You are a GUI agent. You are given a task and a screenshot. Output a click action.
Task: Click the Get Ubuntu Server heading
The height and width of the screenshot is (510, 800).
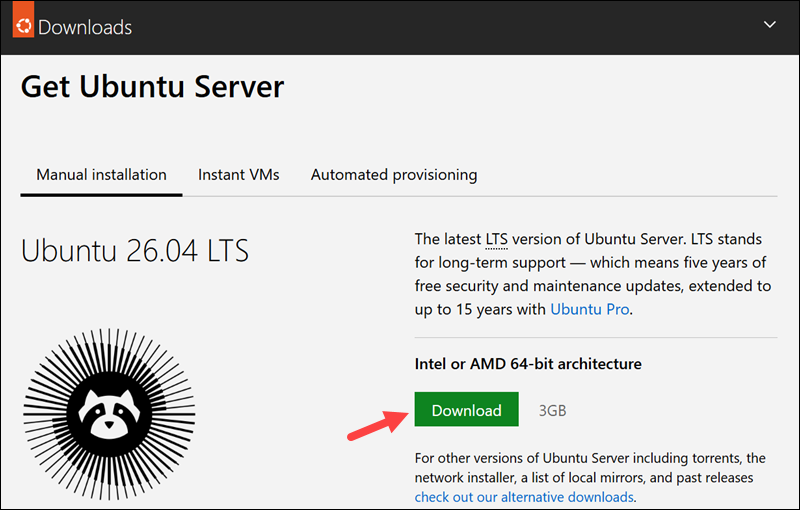point(152,86)
